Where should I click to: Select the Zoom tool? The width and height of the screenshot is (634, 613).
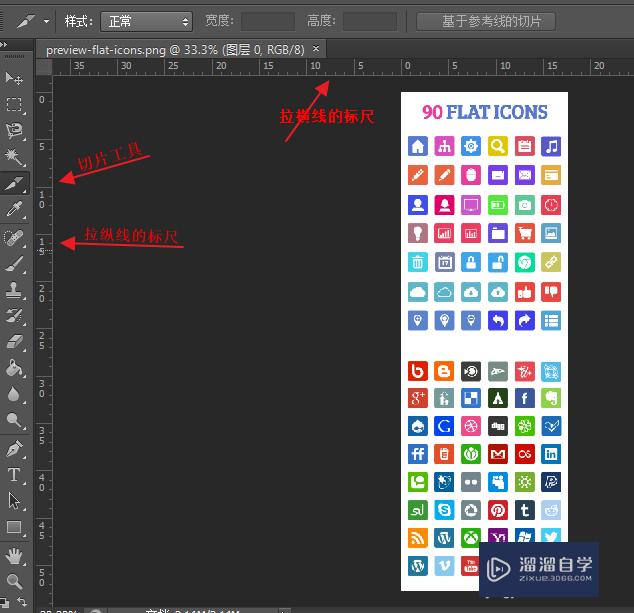(x=14, y=581)
